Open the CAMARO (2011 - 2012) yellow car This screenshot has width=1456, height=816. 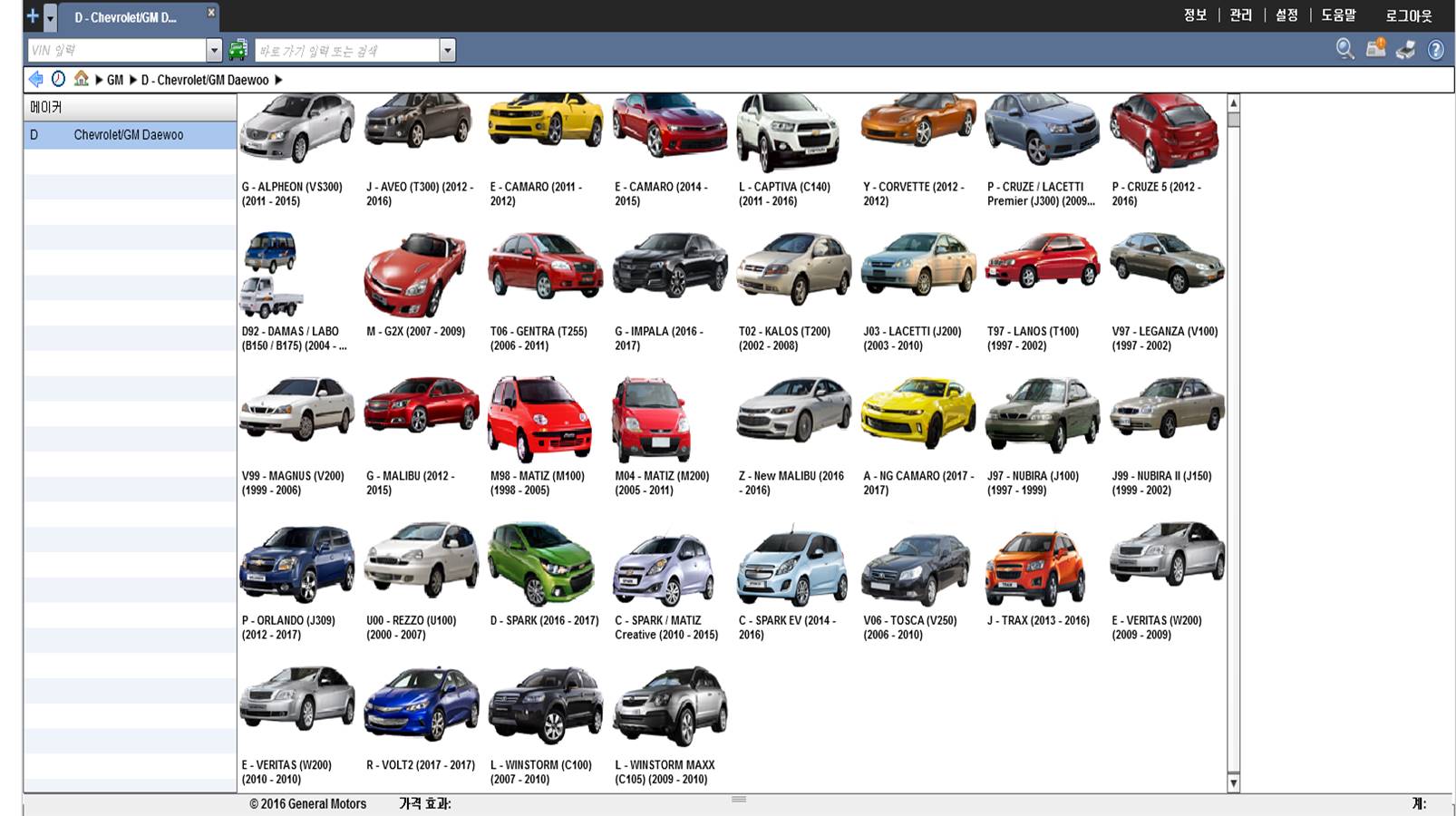pos(545,121)
